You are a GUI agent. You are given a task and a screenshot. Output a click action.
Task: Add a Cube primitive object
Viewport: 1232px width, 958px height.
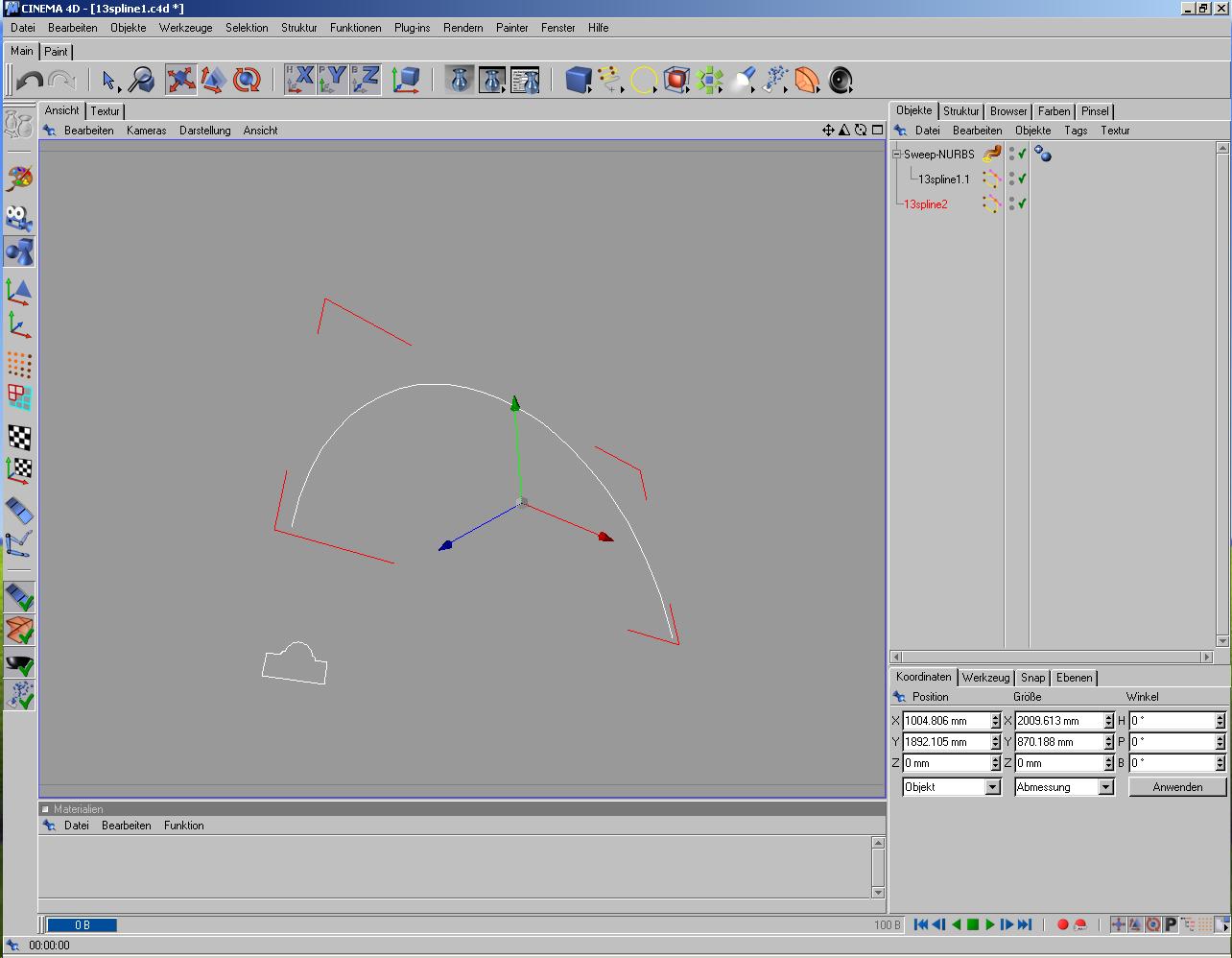pos(578,80)
